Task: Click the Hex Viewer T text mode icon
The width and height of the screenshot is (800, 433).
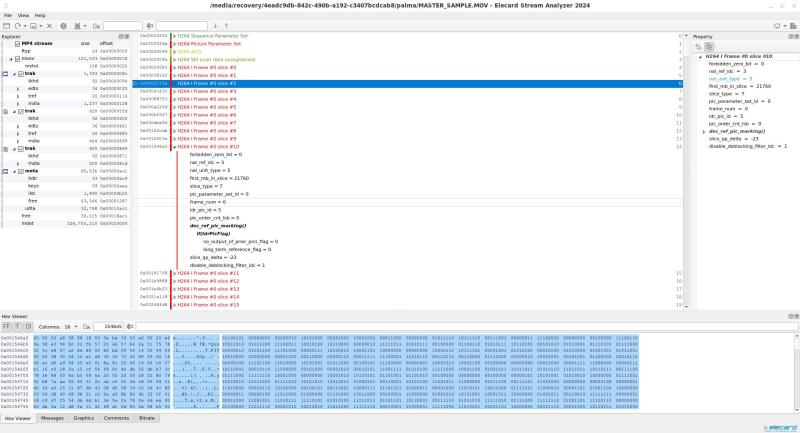Action: coord(17,326)
